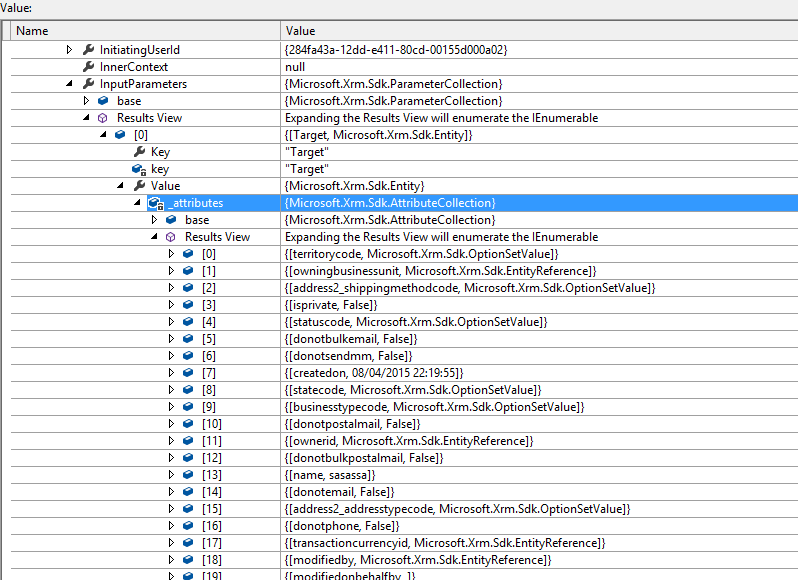Expand the [13] name item
798x580 pixels.
coord(172,475)
